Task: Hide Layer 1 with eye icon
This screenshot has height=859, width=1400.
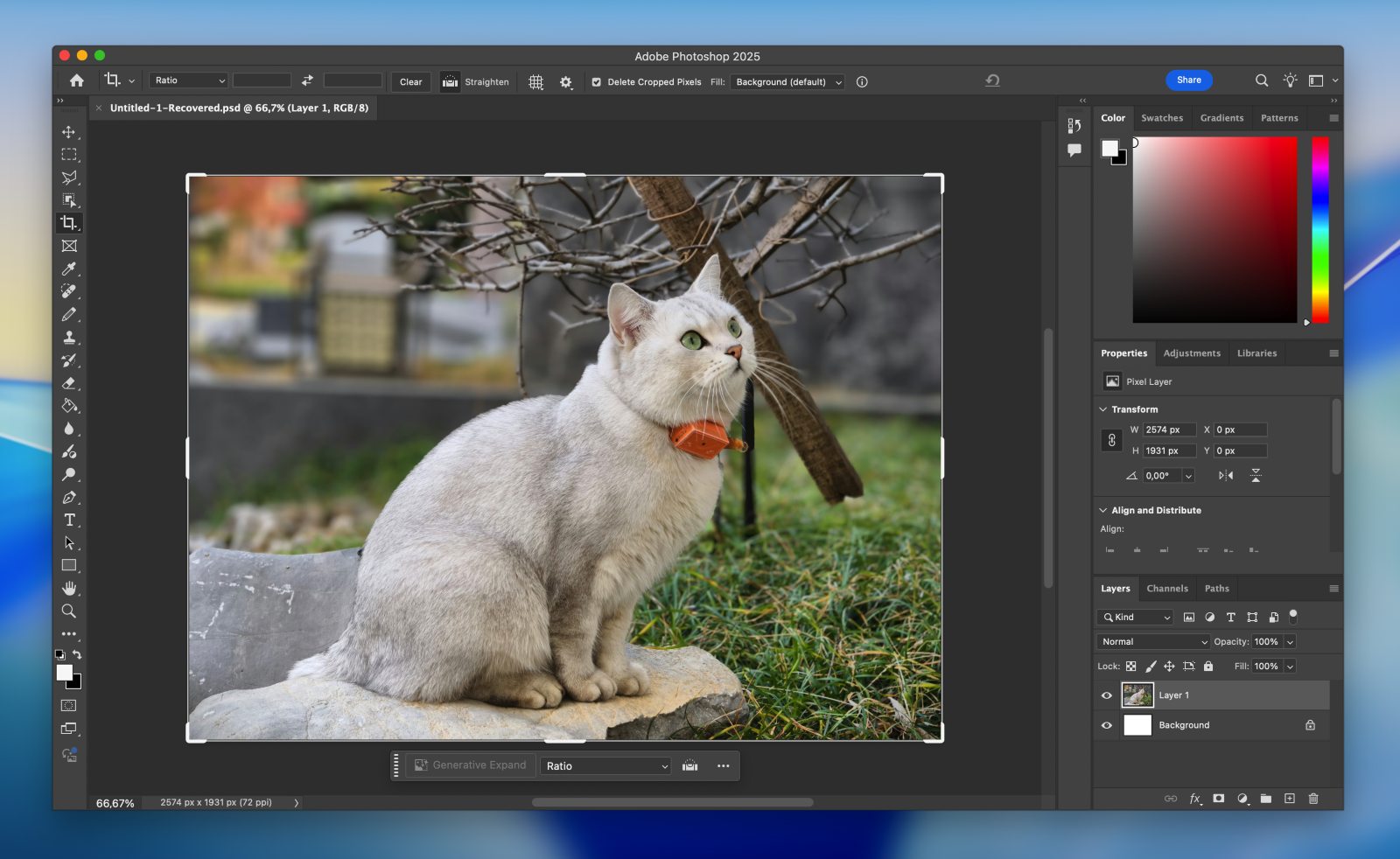Action: [x=1106, y=695]
